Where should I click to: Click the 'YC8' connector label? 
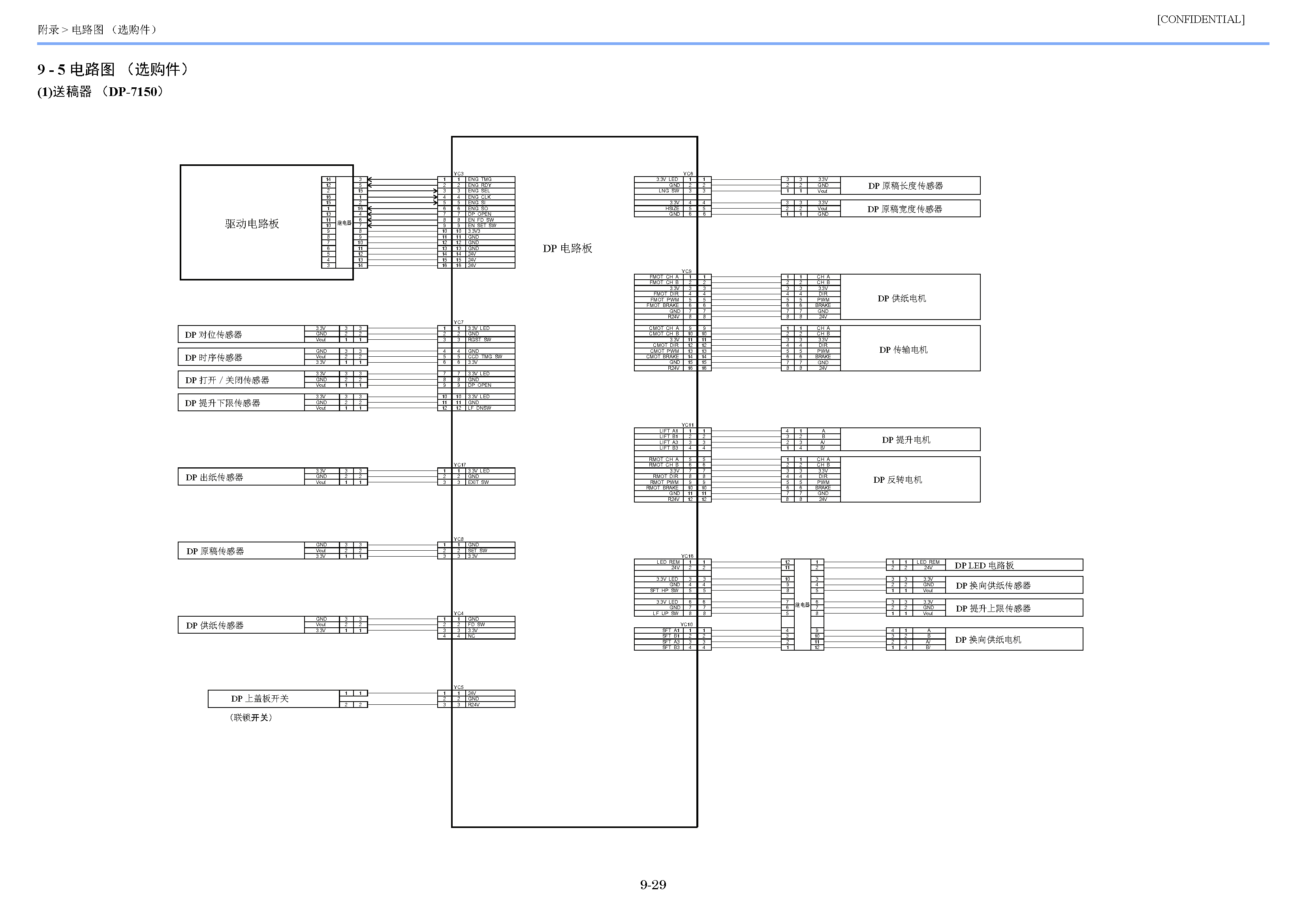pos(459,538)
